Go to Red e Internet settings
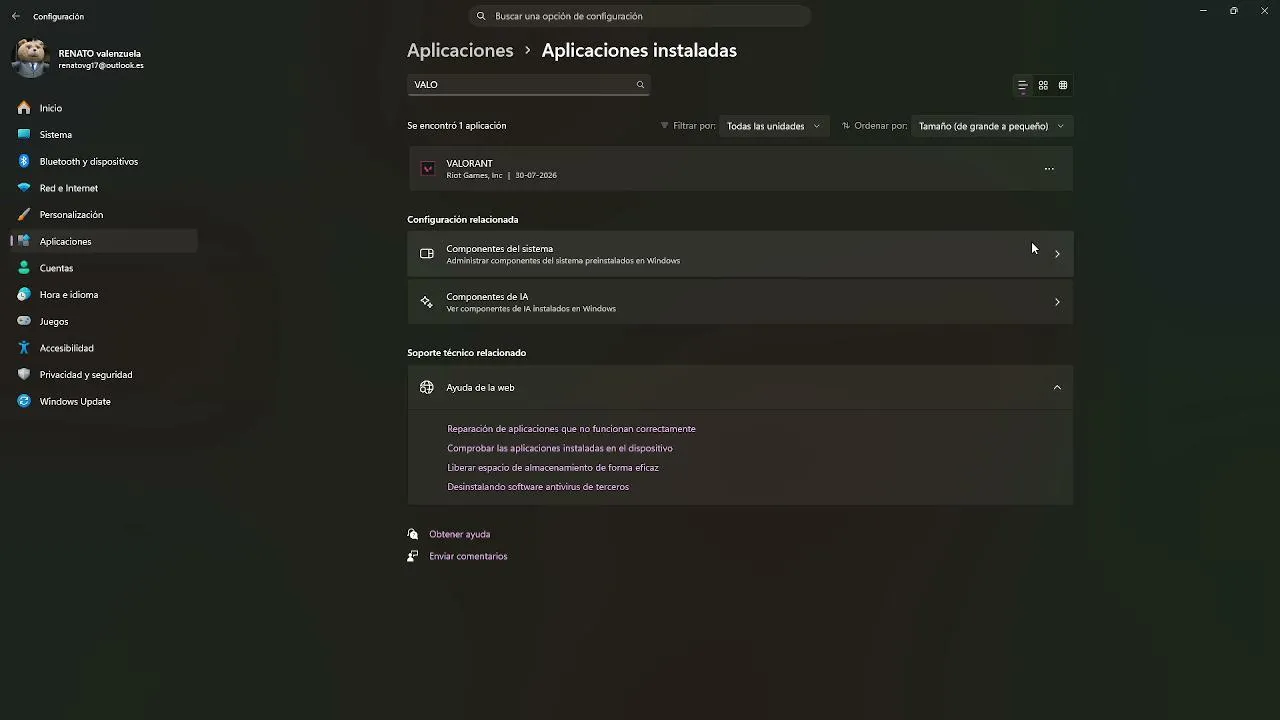Viewport: 1280px width, 720px height. pos(104,188)
